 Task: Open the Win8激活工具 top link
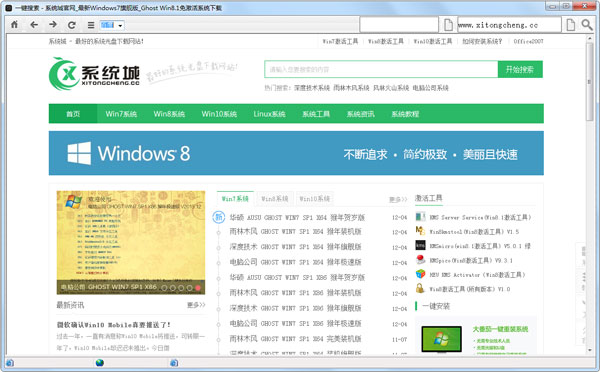pyautogui.click(x=386, y=41)
